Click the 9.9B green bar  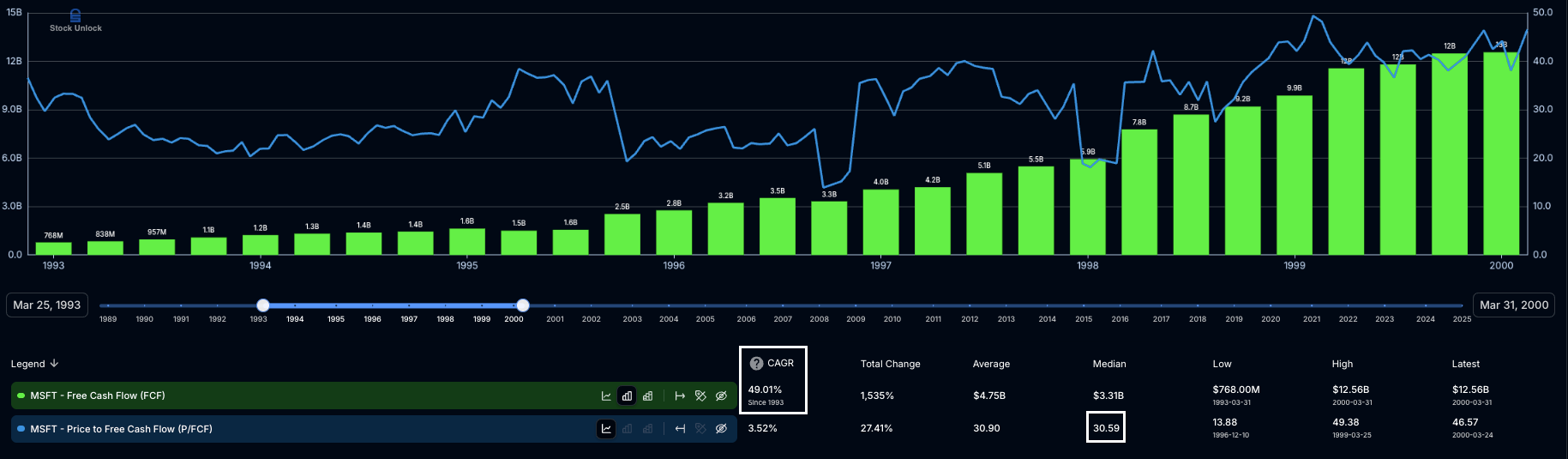[1295, 175]
